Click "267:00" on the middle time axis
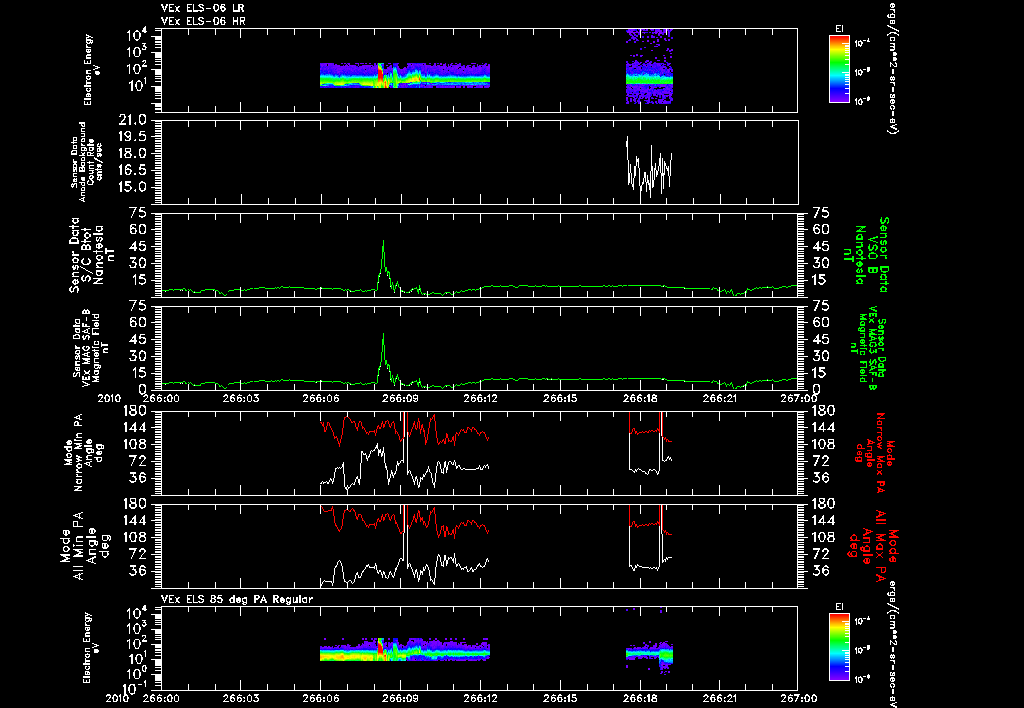 pyautogui.click(x=798, y=398)
